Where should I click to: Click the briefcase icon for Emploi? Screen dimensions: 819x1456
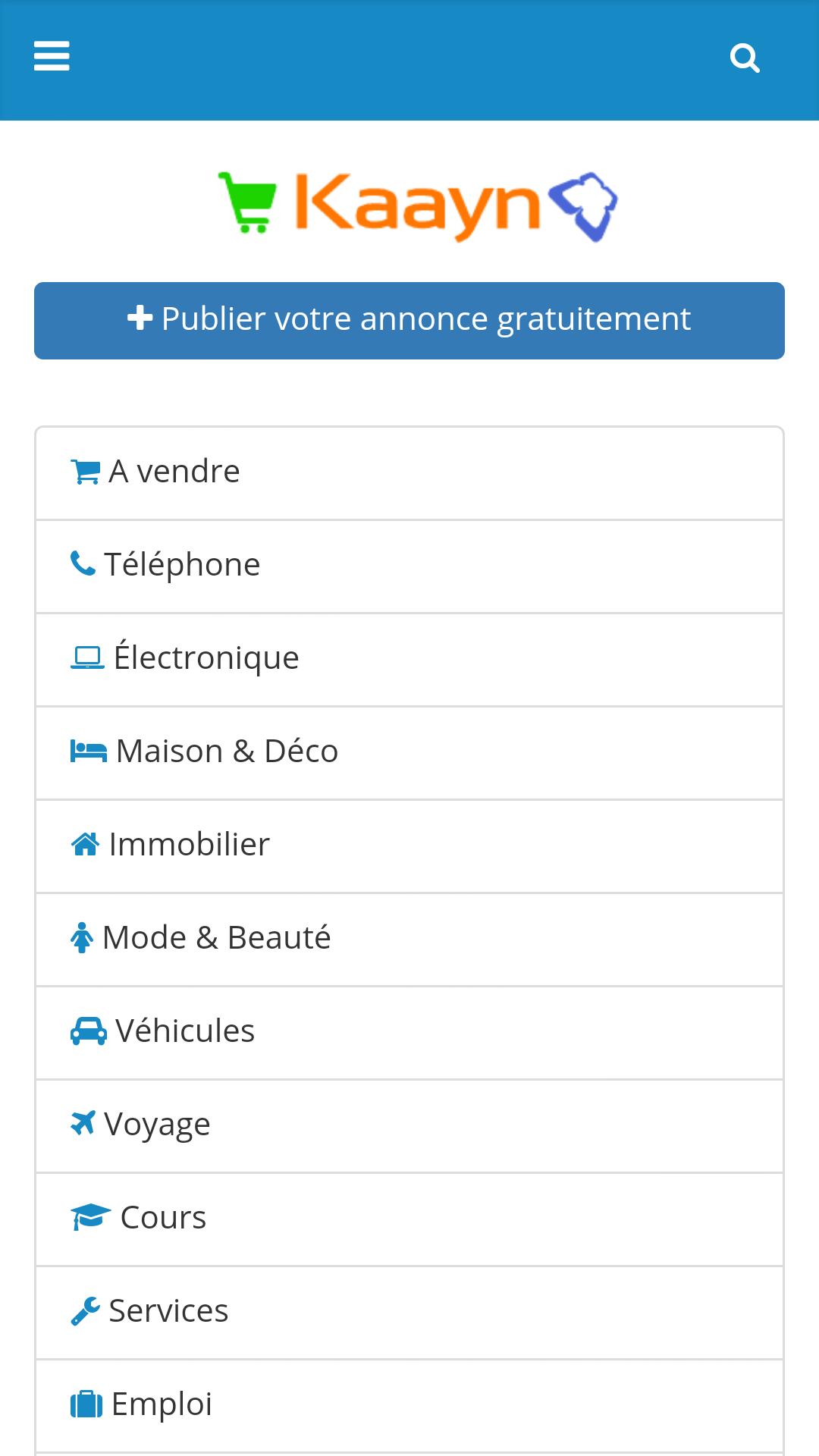click(86, 1404)
